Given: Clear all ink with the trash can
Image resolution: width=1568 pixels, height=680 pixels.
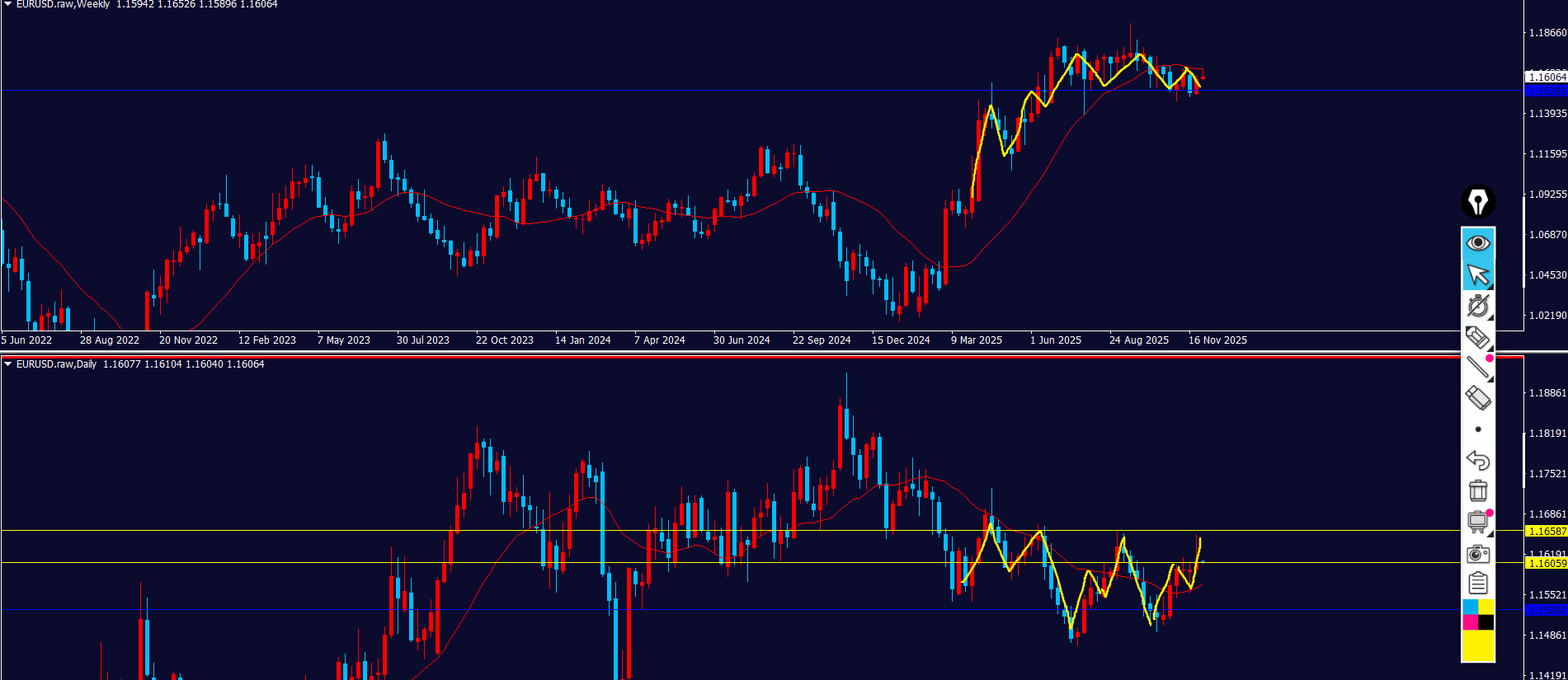Looking at the screenshot, I should [x=1477, y=491].
